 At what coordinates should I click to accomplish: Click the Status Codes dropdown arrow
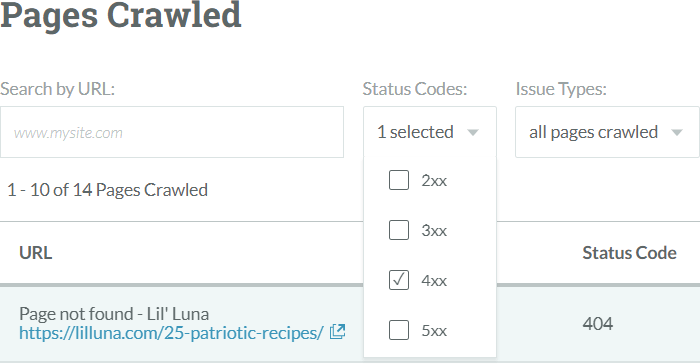click(x=473, y=133)
